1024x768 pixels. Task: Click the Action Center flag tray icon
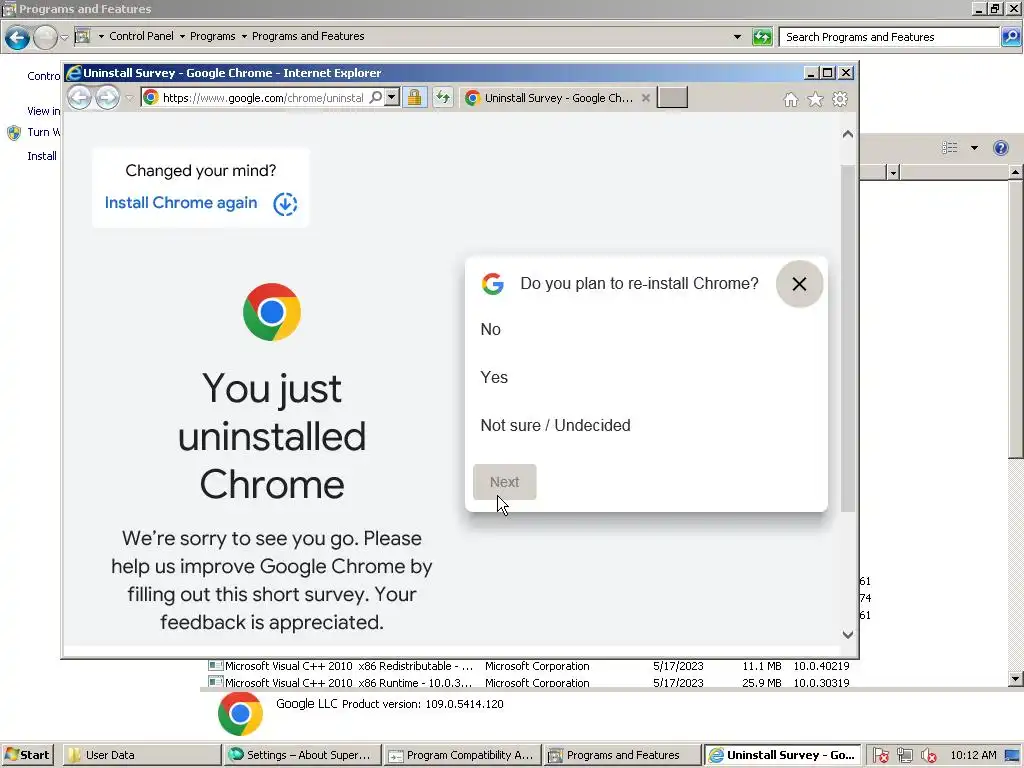pos(880,756)
